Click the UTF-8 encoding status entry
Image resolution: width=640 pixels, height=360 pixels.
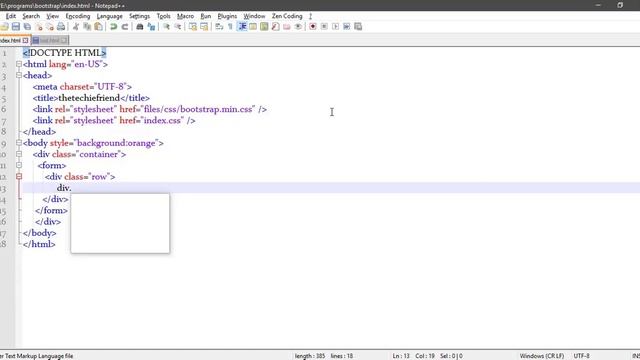pyautogui.click(x=581, y=356)
